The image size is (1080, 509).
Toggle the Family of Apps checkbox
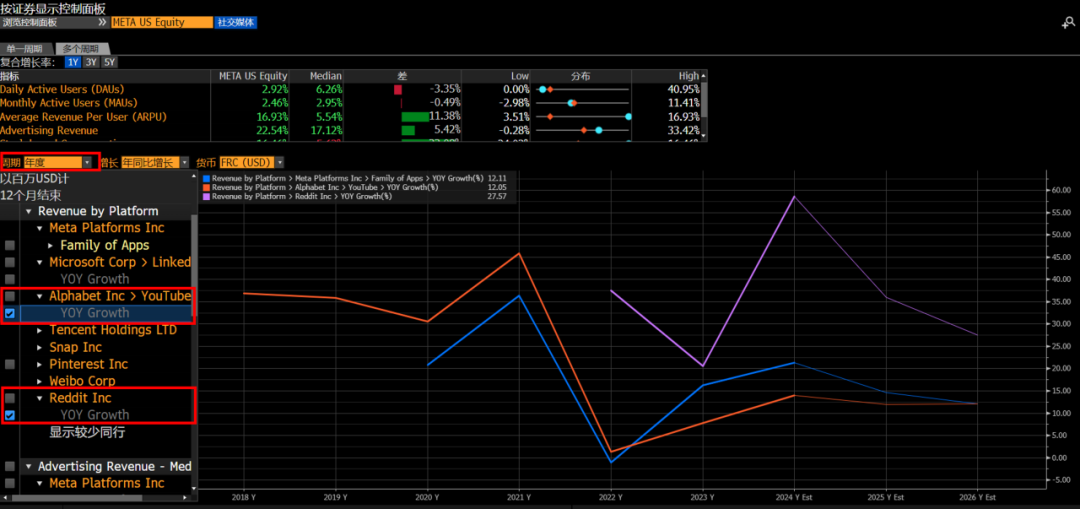pos(10,245)
